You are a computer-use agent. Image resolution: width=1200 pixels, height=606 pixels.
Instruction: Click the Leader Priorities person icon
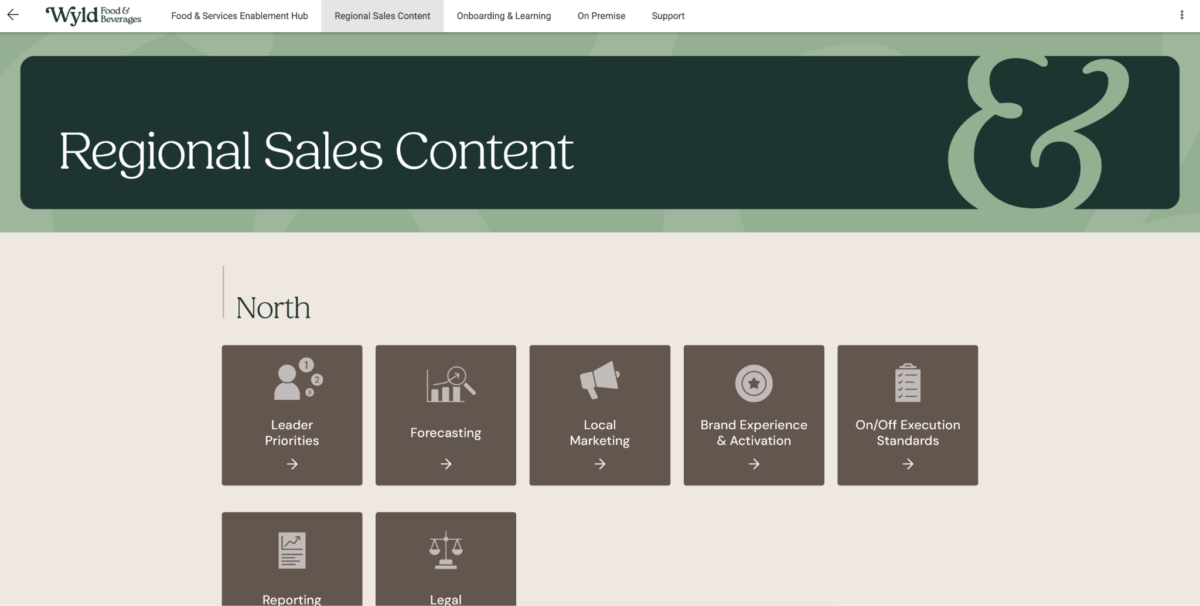coord(298,380)
